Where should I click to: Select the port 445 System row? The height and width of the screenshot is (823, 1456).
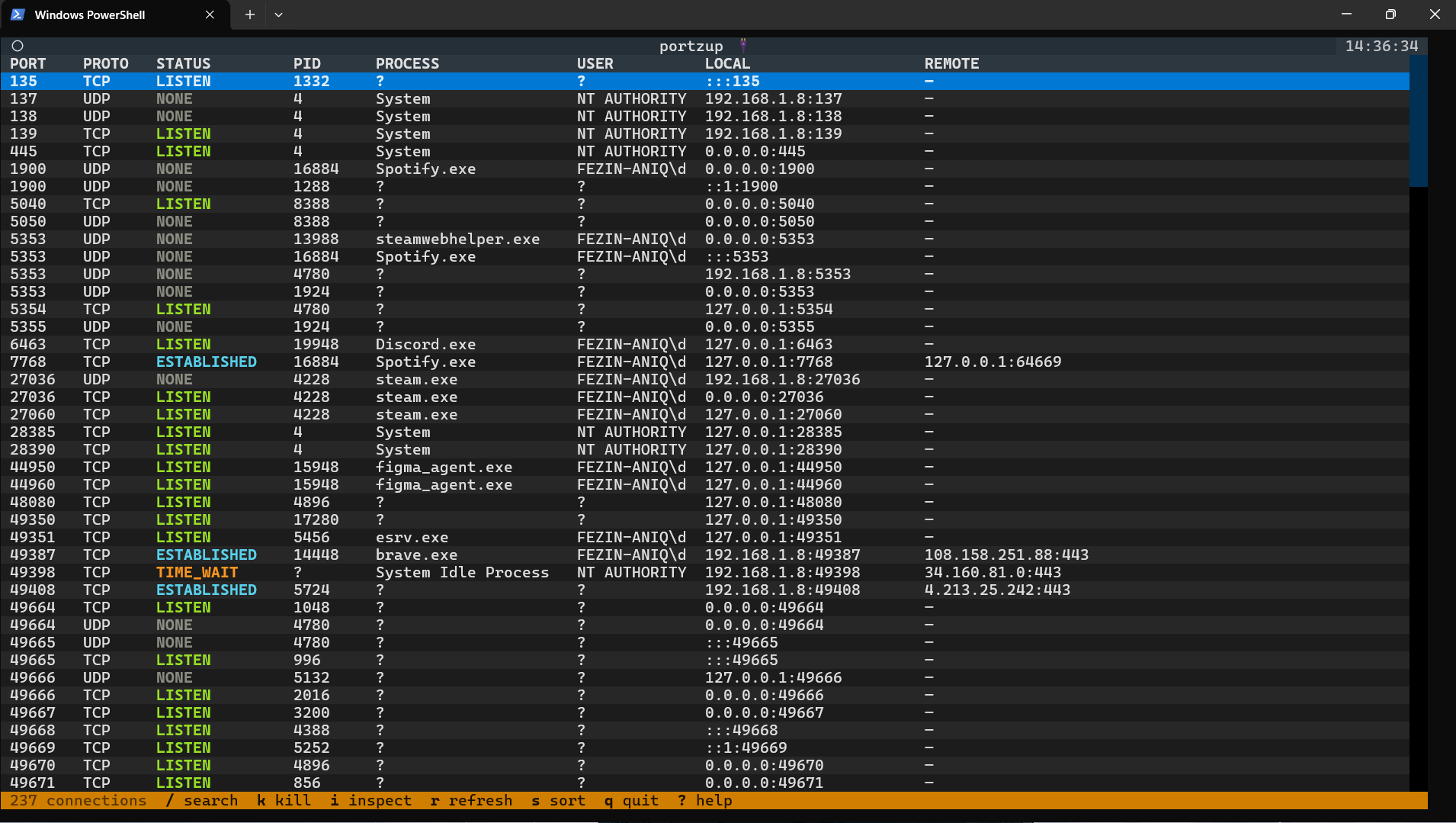point(705,152)
